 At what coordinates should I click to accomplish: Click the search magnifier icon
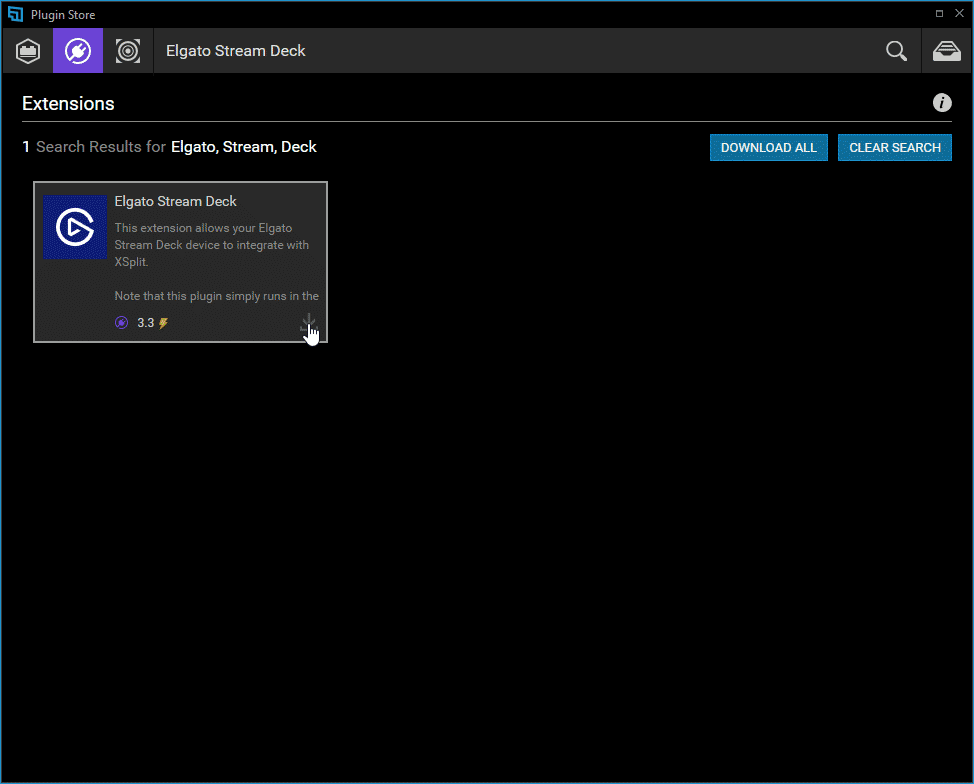pos(896,51)
